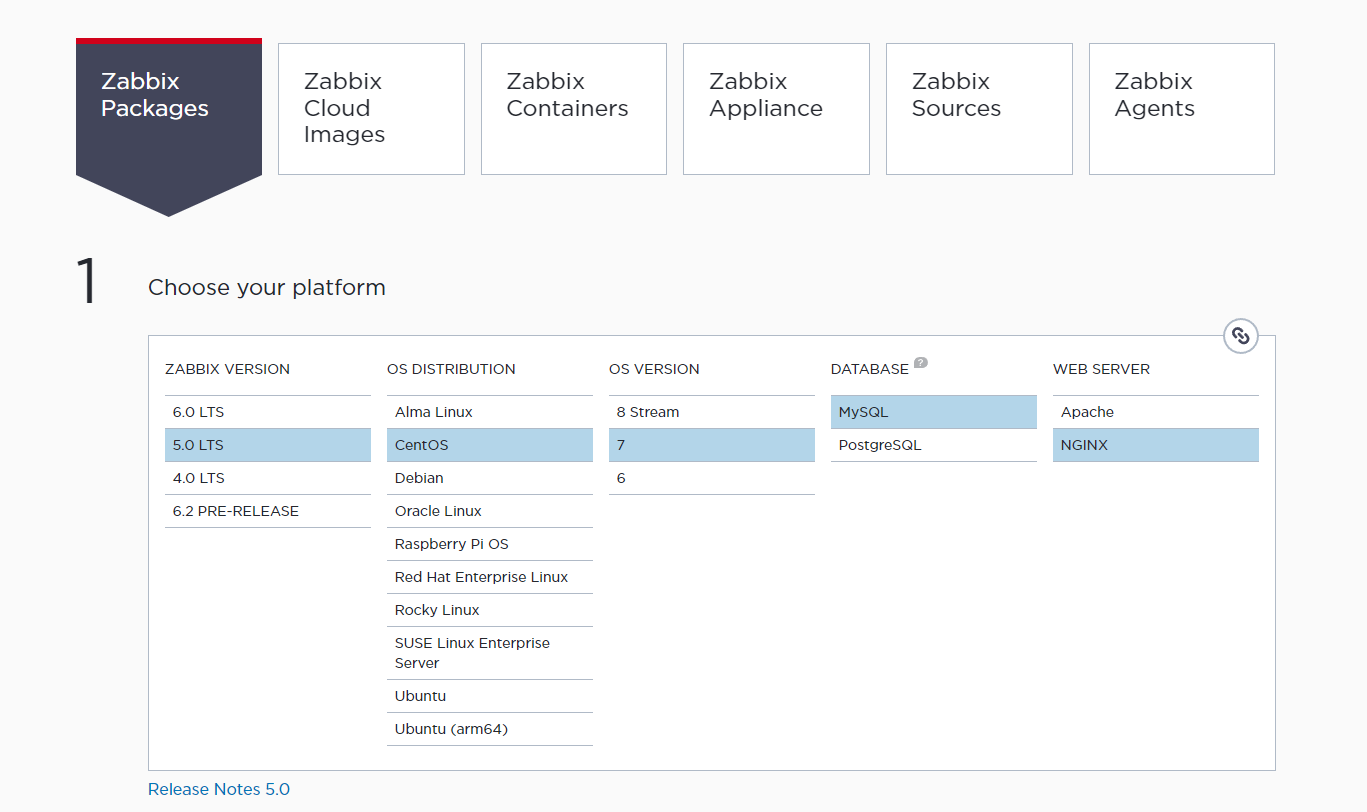The height and width of the screenshot is (812, 1367).
Task: Select Raspberry Pi OS distribution
Action: 489,544
